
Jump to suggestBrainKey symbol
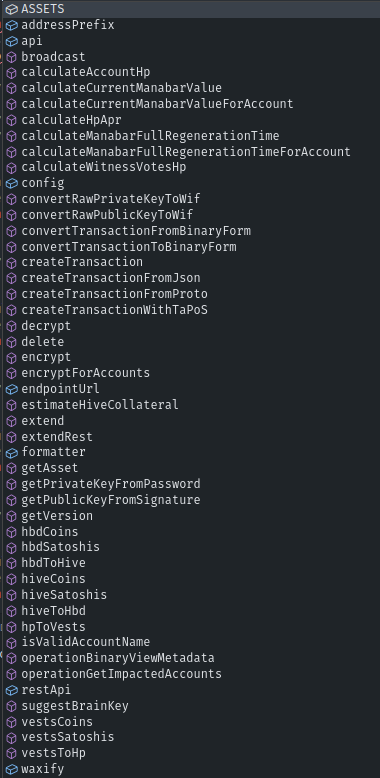click(x=75, y=706)
